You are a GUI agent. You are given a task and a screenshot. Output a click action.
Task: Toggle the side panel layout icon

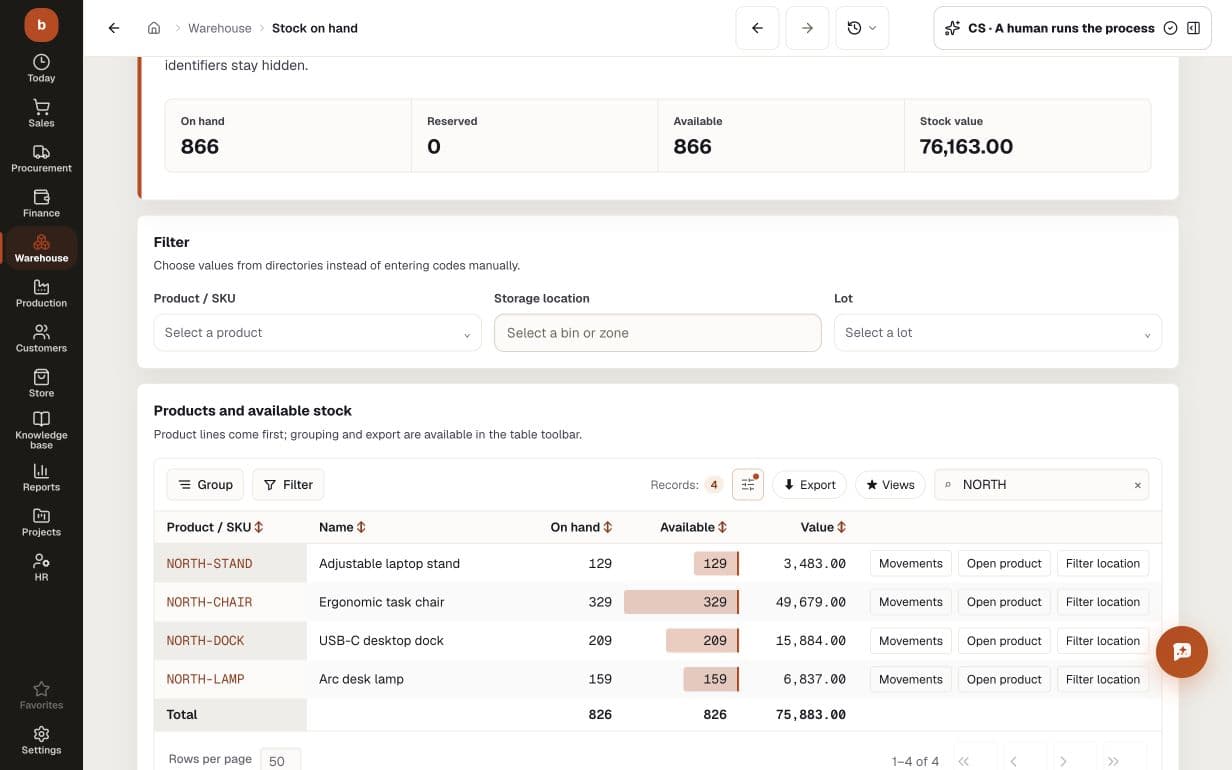[x=1193, y=28]
